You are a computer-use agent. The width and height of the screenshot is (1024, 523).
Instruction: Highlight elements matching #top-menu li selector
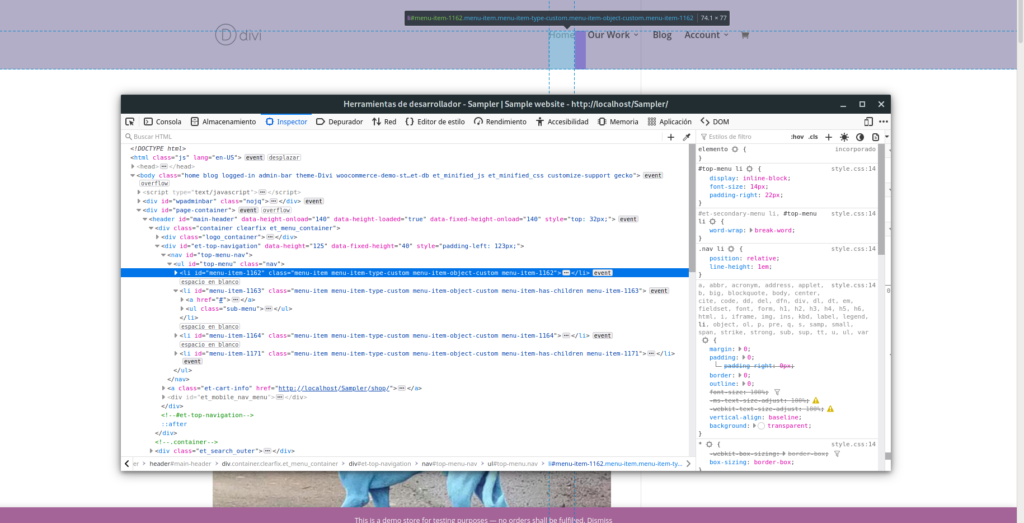click(750, 168)
